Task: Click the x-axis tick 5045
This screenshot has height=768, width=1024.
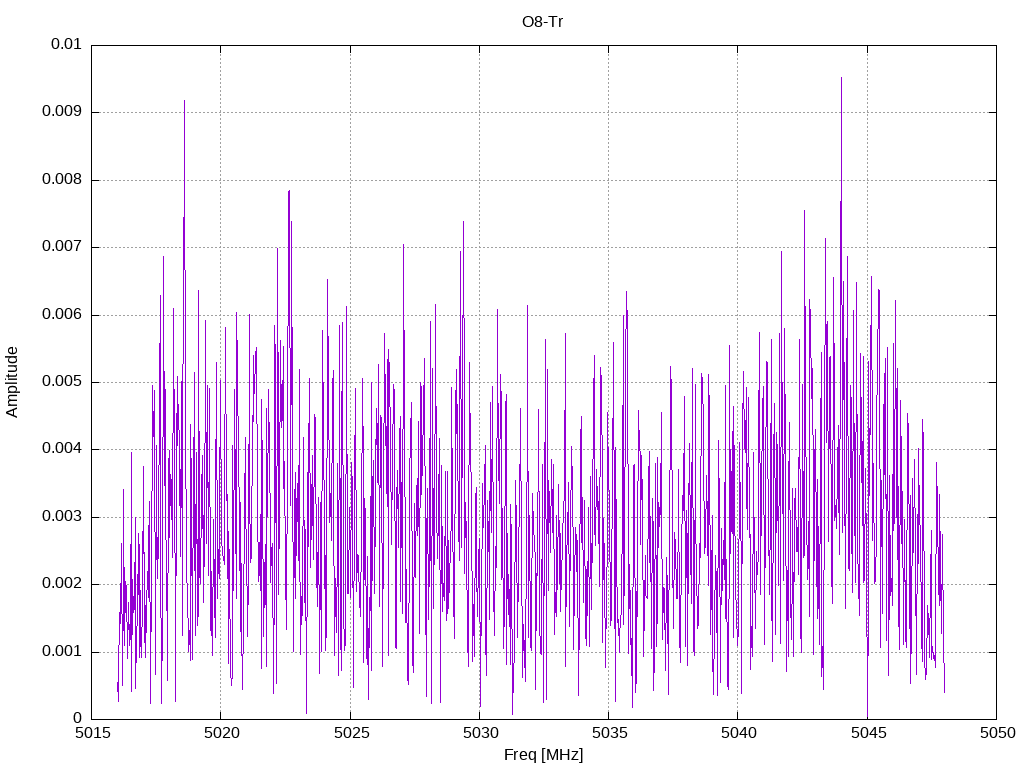Action: coord(869,733)
